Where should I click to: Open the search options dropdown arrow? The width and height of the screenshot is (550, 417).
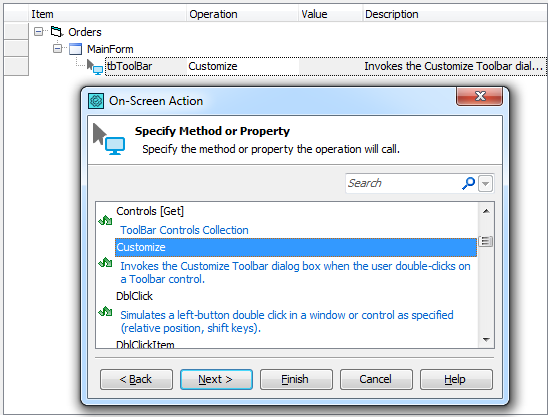point(485,183)
